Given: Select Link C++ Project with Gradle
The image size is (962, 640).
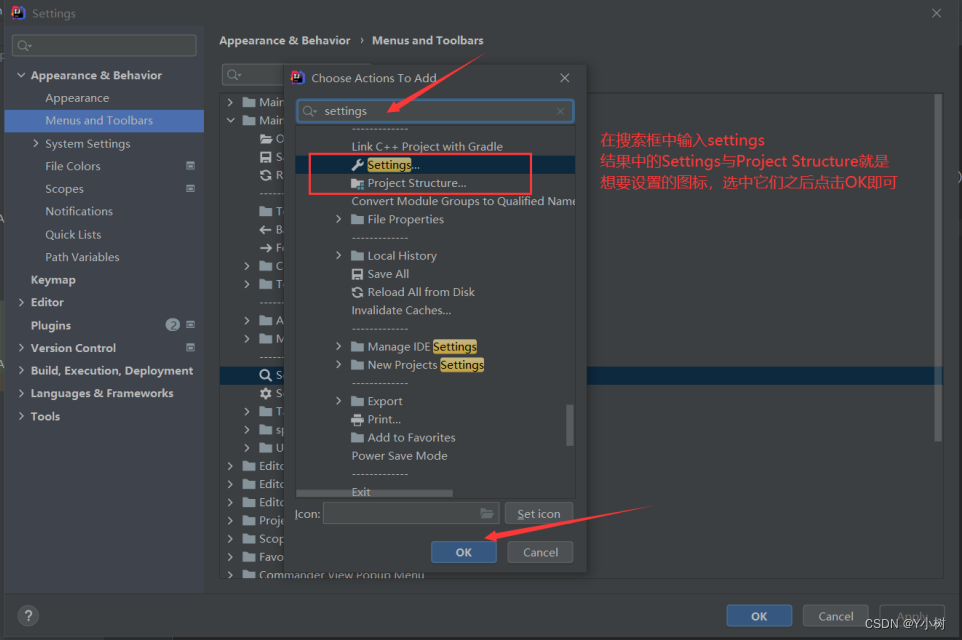Looking at the screenshot, I should point(427,147).
